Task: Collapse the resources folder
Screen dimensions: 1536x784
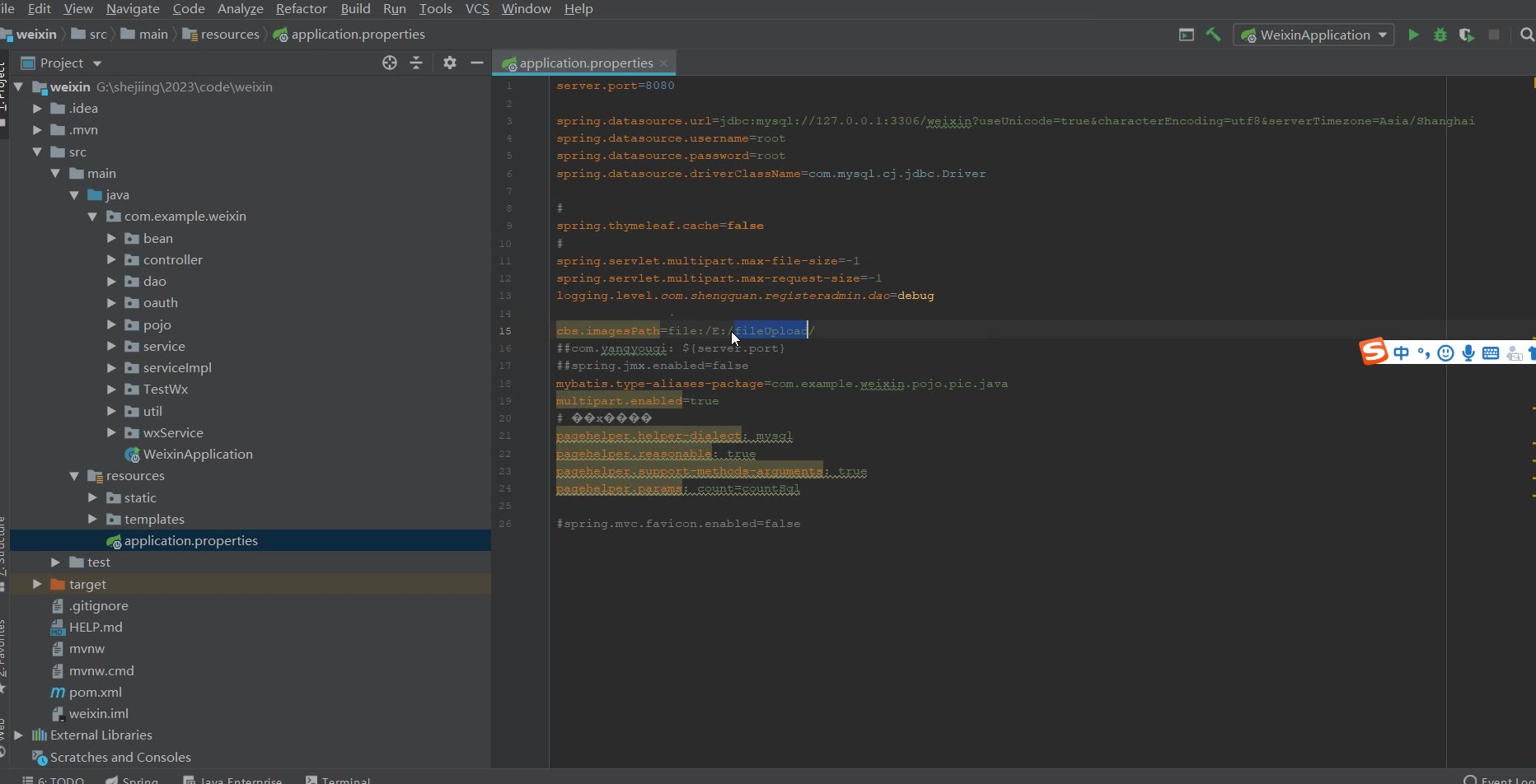Action: coord(74,476)
